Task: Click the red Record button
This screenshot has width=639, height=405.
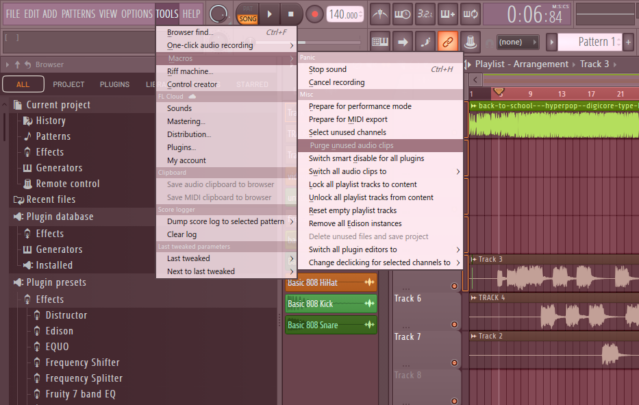Action: [315, 14]
